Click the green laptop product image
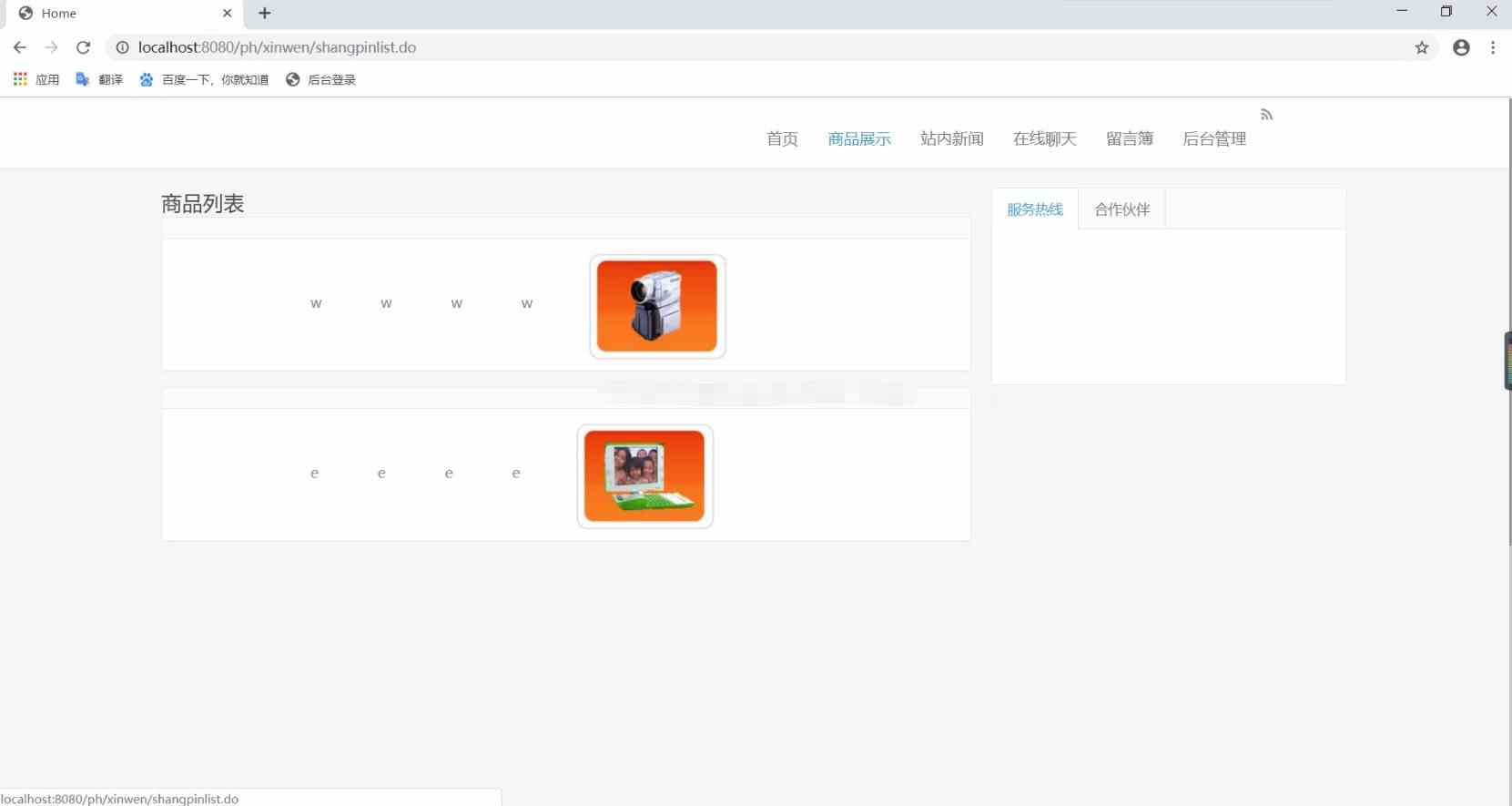 (x=644, y=476)
